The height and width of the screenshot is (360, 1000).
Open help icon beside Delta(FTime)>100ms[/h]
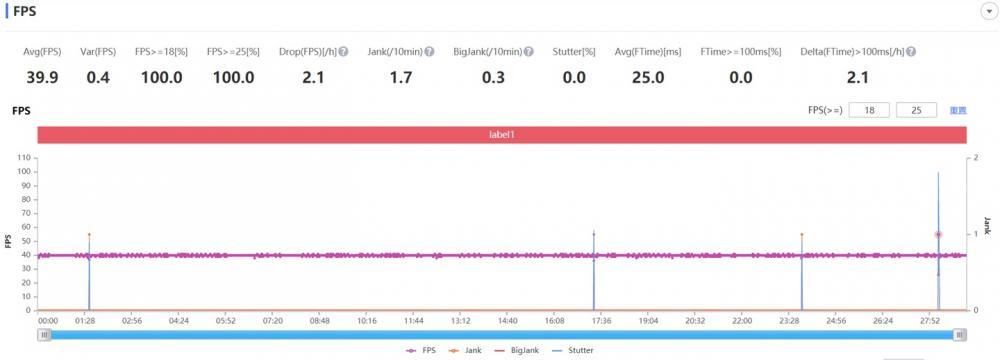pos(911,52)
